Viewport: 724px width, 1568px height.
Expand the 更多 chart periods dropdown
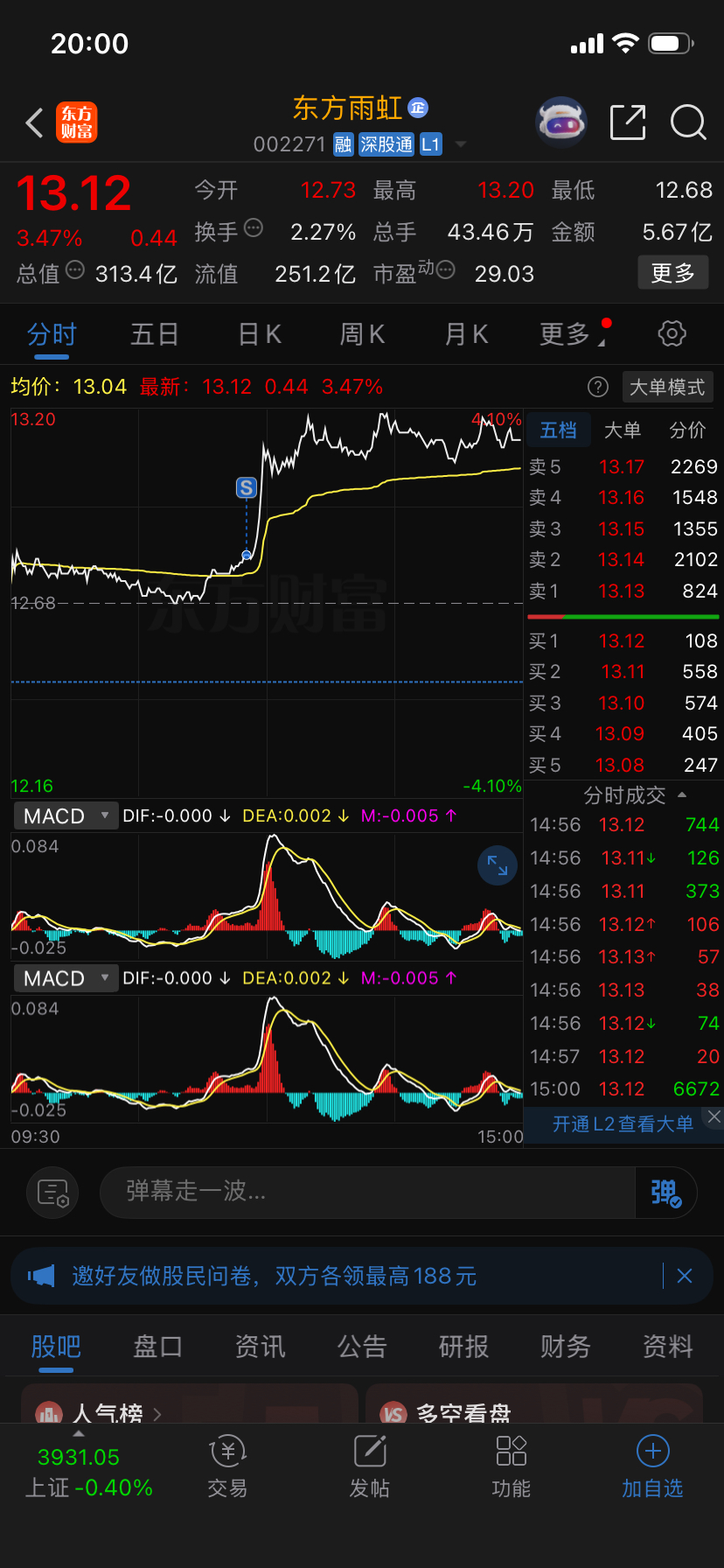click(x=573, y=334)
